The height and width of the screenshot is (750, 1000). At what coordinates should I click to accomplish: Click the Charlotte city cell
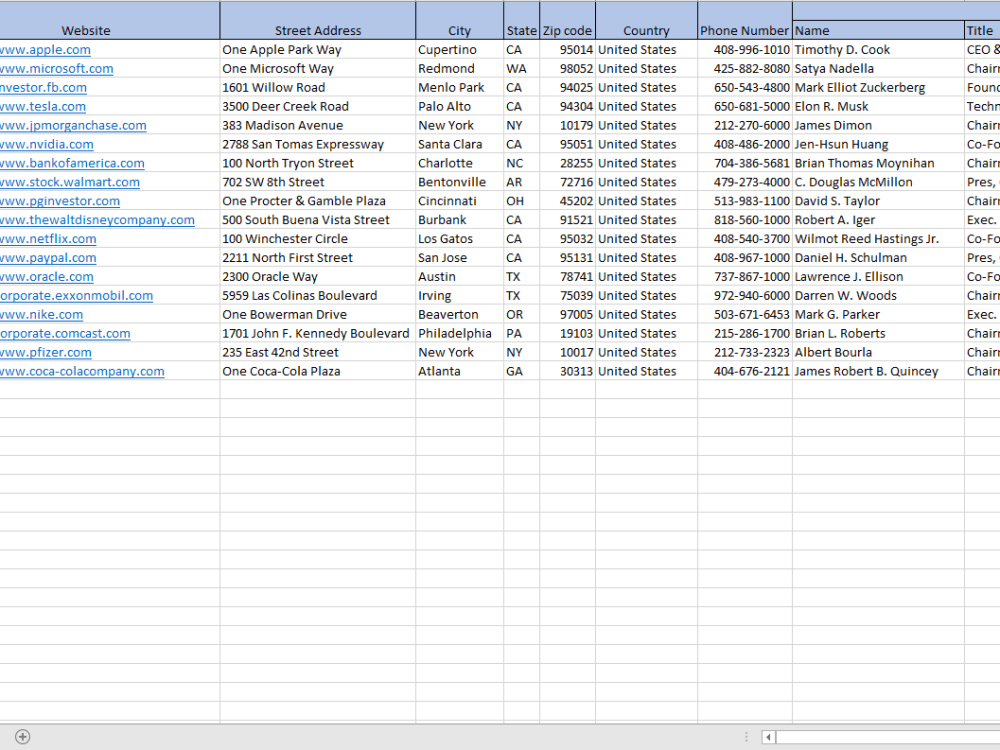pos(459,163)
